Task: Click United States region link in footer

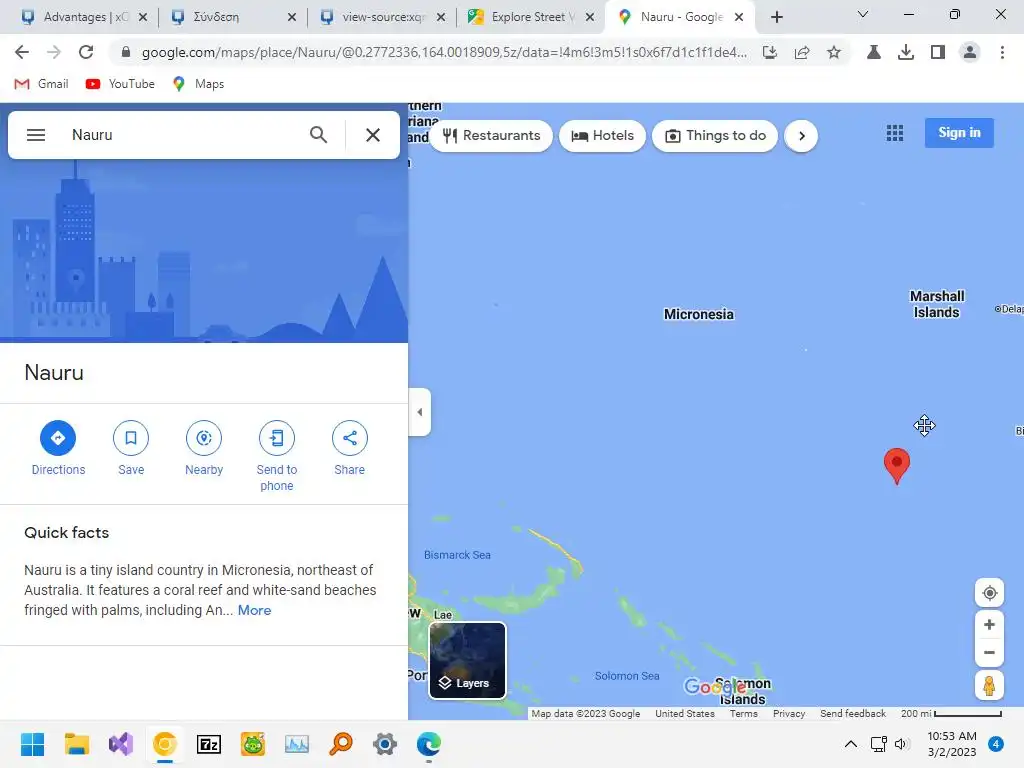Action: [x=684, y=714]
